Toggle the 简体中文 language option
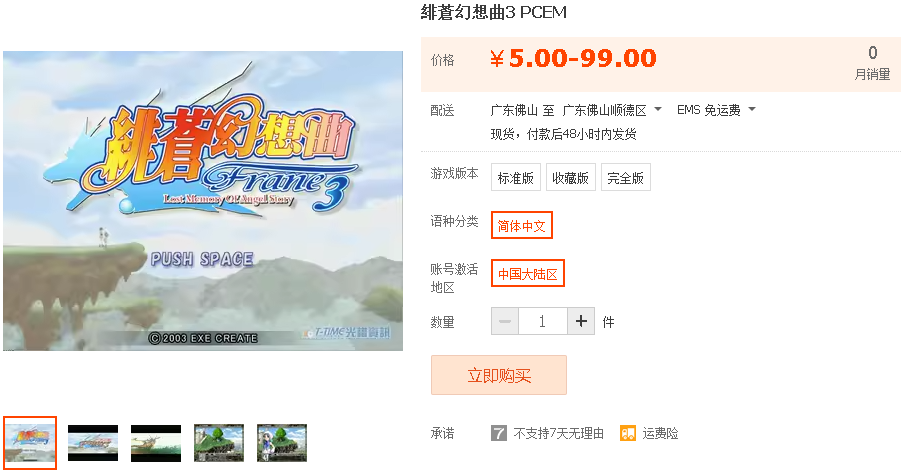The image size is (904, 473). (522, 226)
